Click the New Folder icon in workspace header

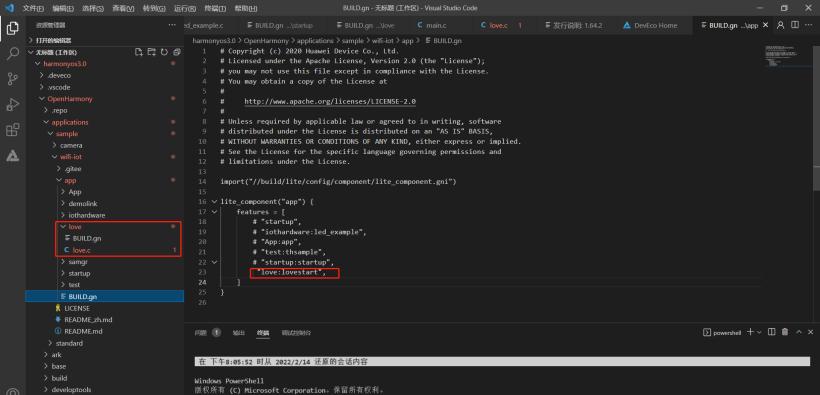151,52
